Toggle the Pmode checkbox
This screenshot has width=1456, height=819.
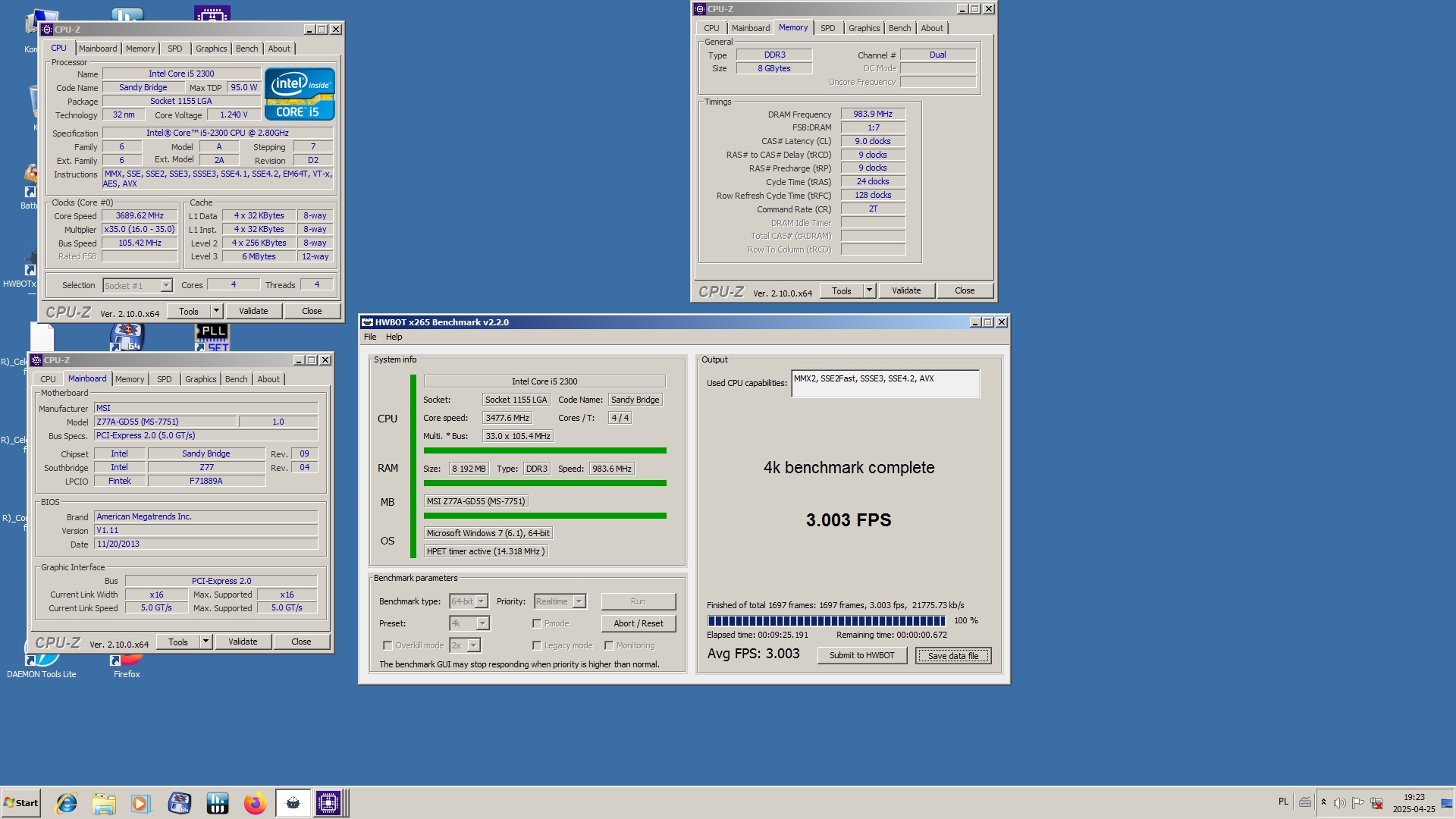tap(537, 623)
